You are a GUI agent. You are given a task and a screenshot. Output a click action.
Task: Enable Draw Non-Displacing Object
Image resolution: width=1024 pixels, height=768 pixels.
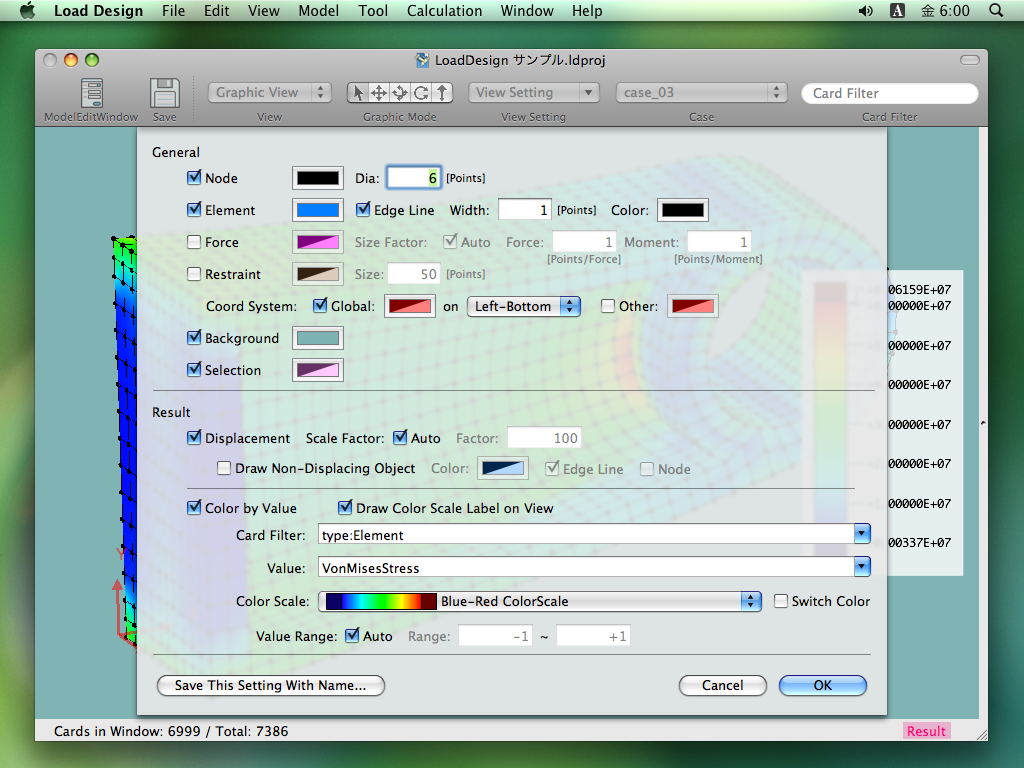pos(224,468)
